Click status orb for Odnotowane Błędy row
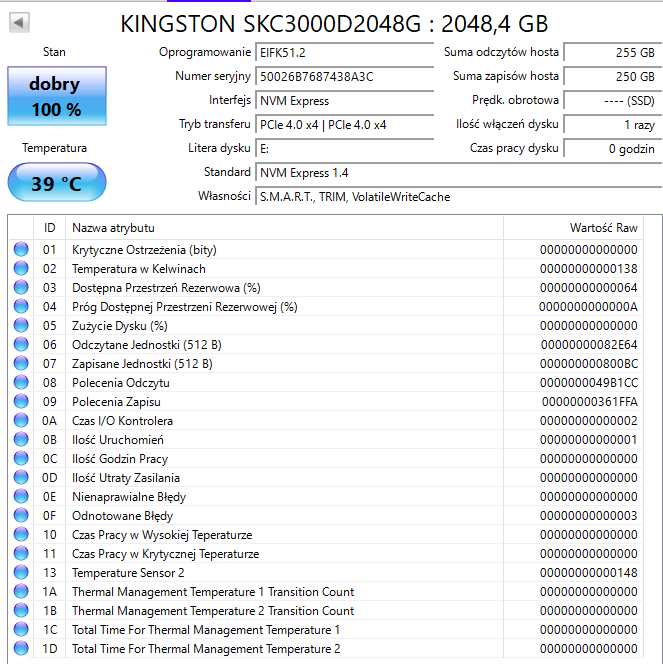This screenshot has height=664, width=663. [21, 515]
